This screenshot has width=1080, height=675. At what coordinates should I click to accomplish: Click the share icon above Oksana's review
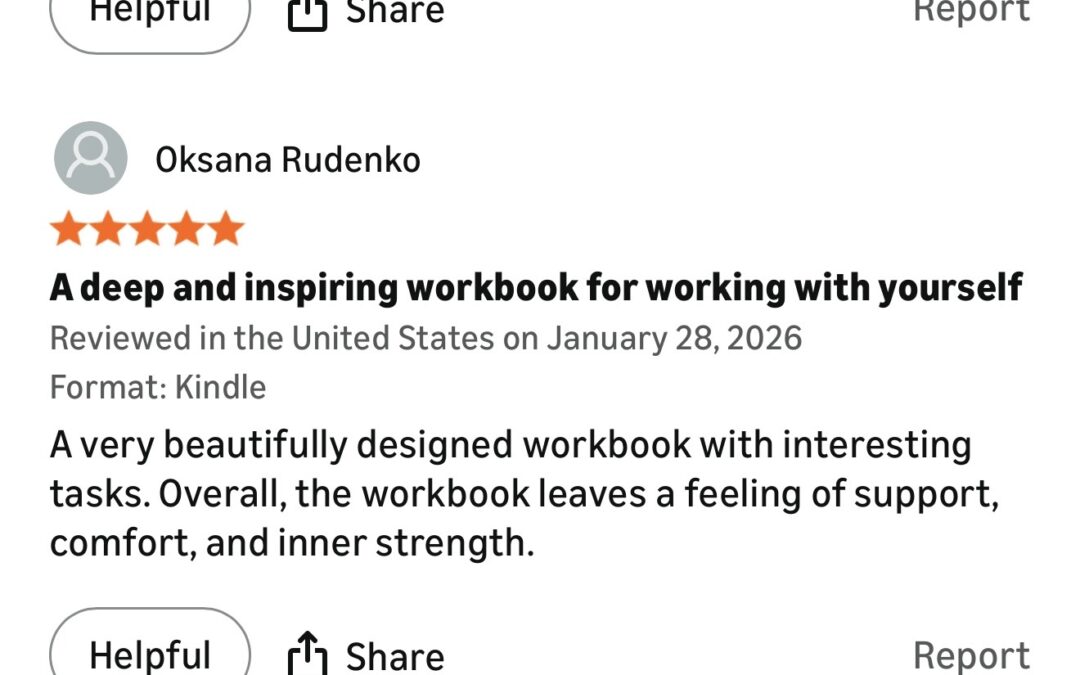[x=308, y=12]
